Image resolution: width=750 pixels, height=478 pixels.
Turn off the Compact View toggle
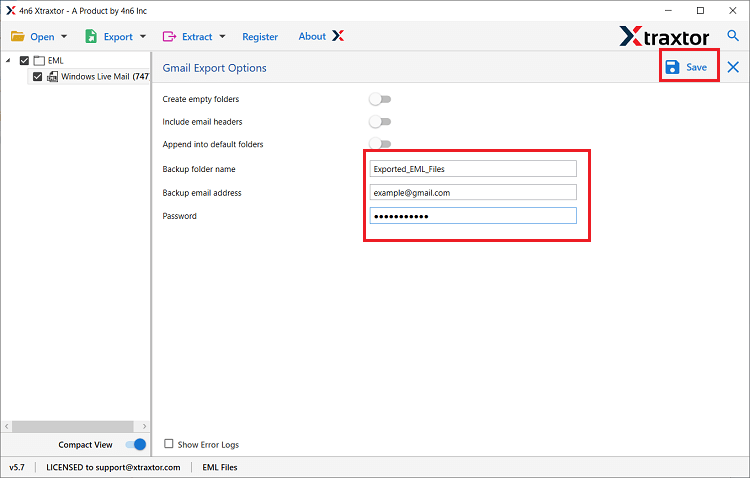pos(135,445)
